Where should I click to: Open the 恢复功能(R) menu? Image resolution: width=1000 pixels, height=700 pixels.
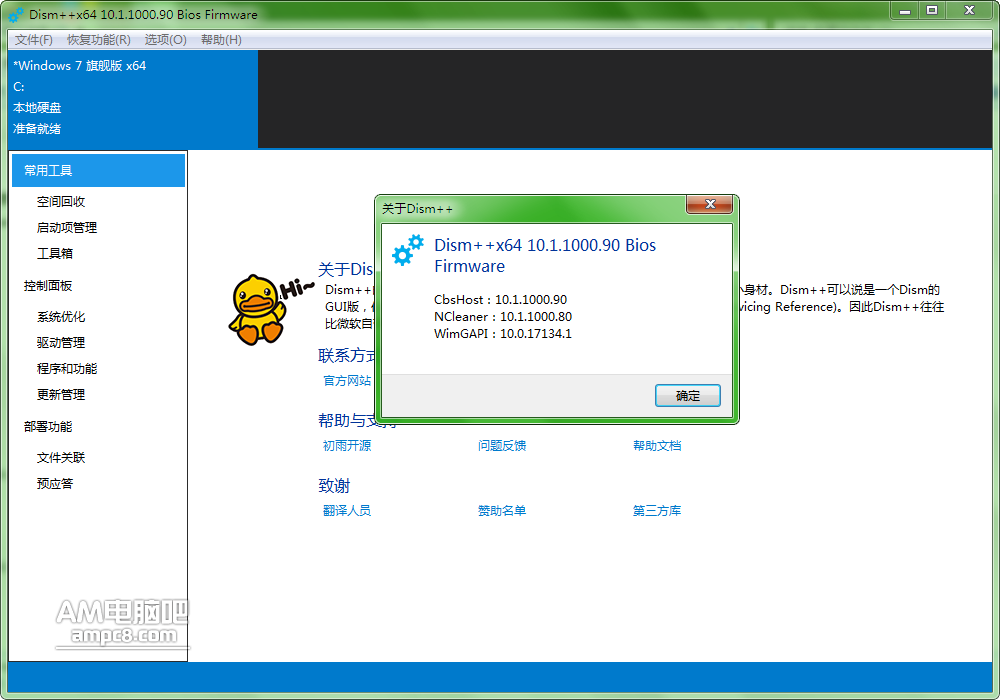point(99,40)
